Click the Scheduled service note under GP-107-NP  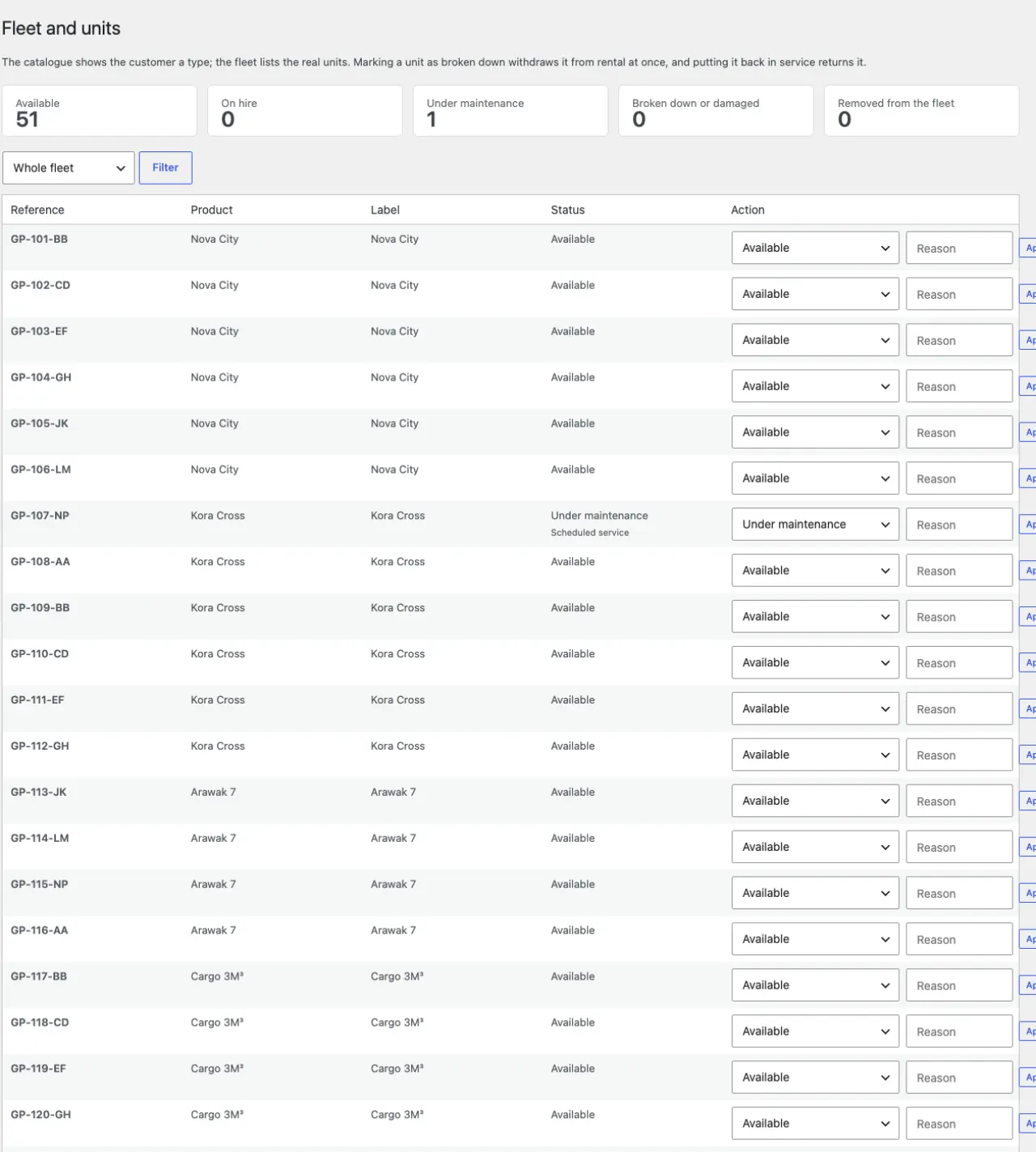click(x=590, y=533)
